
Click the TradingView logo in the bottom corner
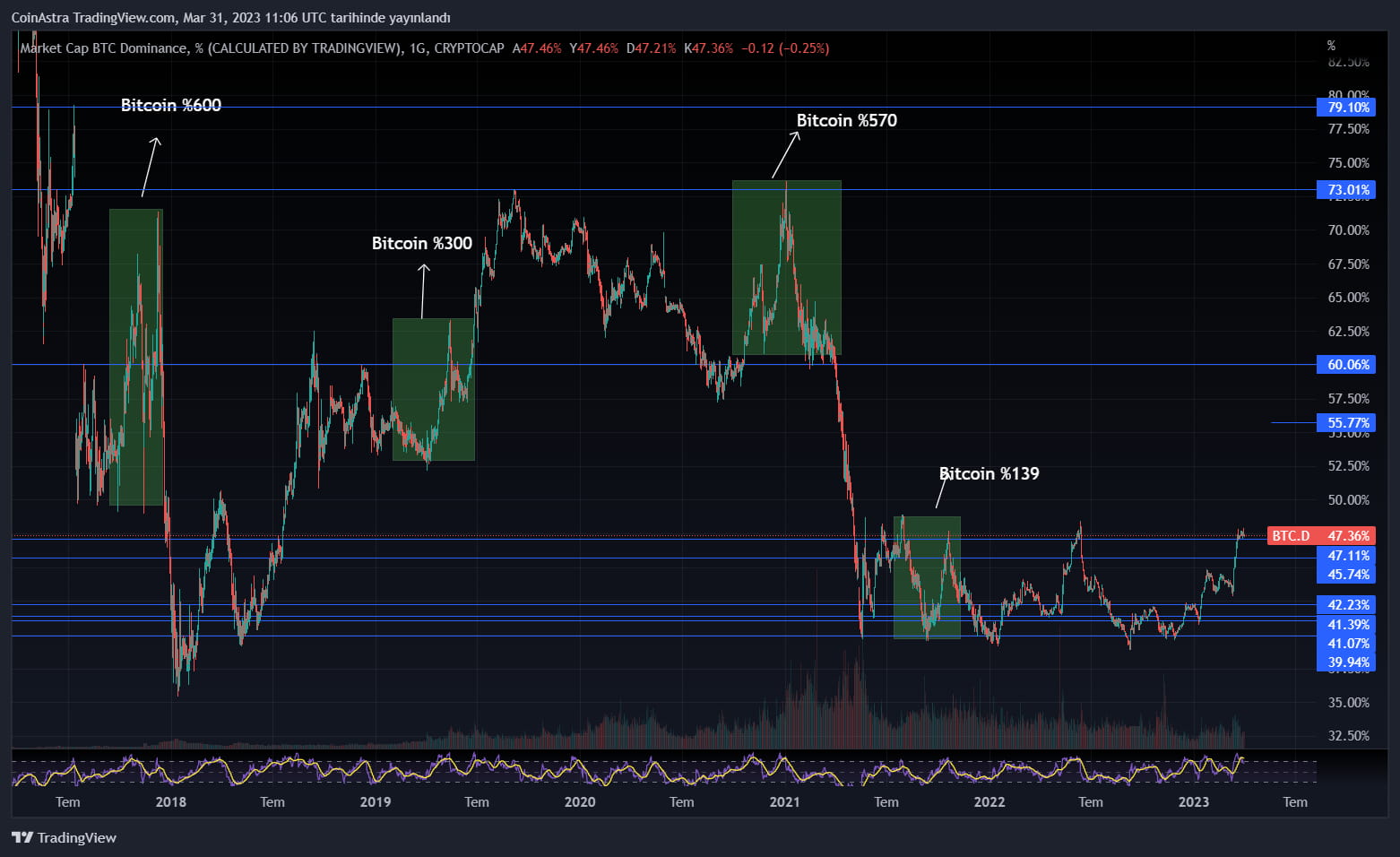pyautogui.click(x=63, y=837)
